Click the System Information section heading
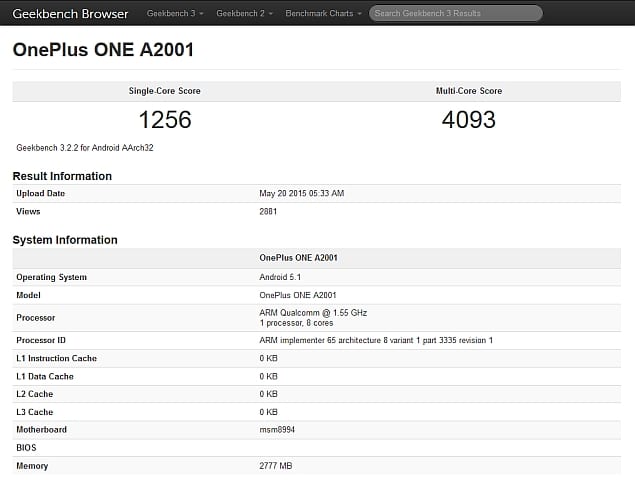The width and height of the screenshot is (635, 480). click(x=65, y=240)
